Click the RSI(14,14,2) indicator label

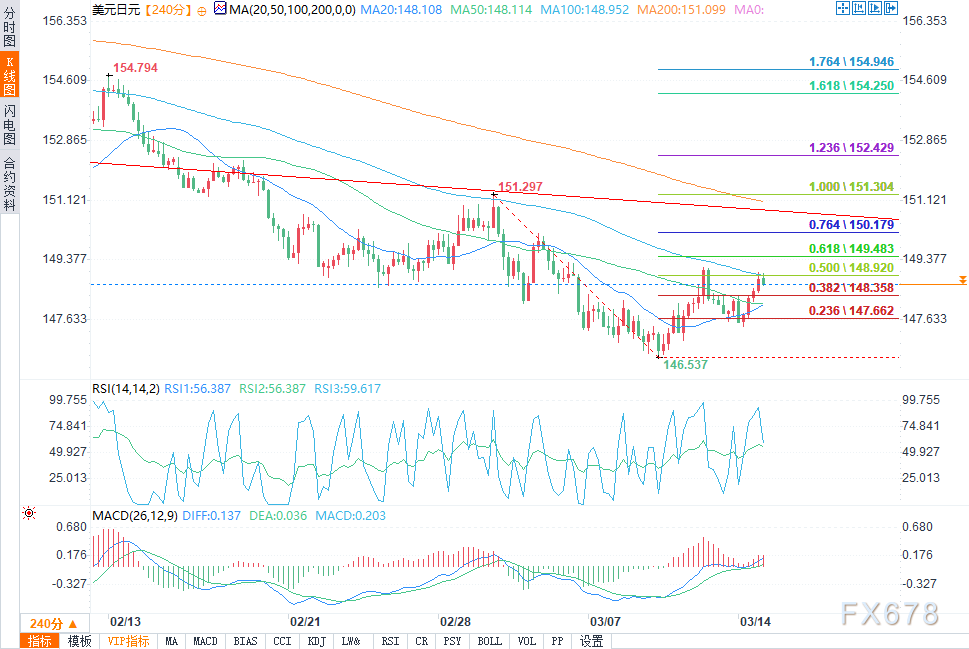tap(126, 389)
